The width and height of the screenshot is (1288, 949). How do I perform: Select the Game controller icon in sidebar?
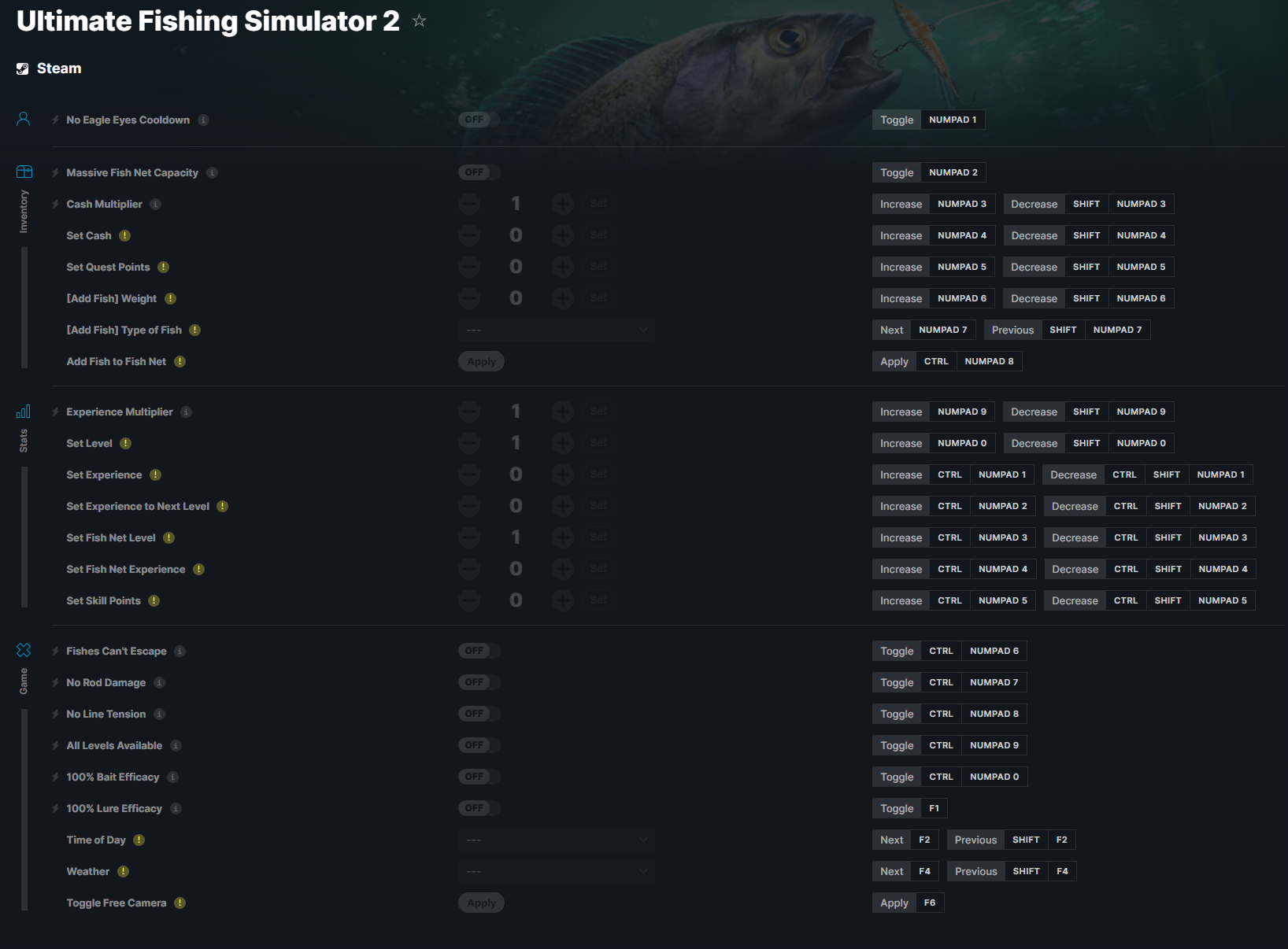click(24, 650)
